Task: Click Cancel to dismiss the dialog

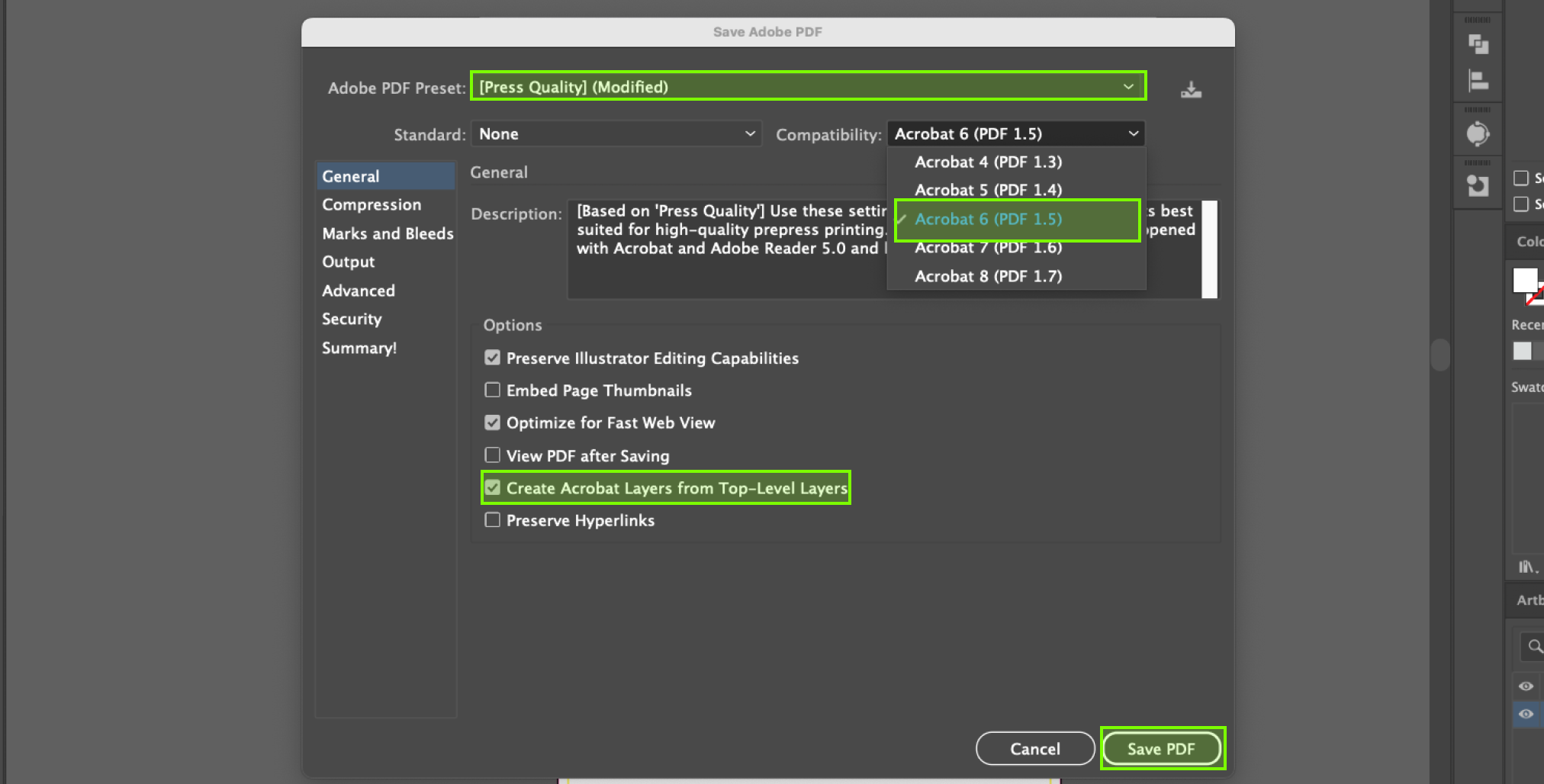Action: click(x=1034, y=749)
